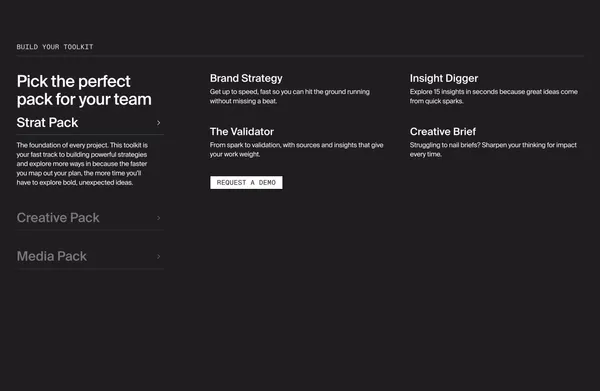Open the Insight Digger tool title

(x=444, y=78)
